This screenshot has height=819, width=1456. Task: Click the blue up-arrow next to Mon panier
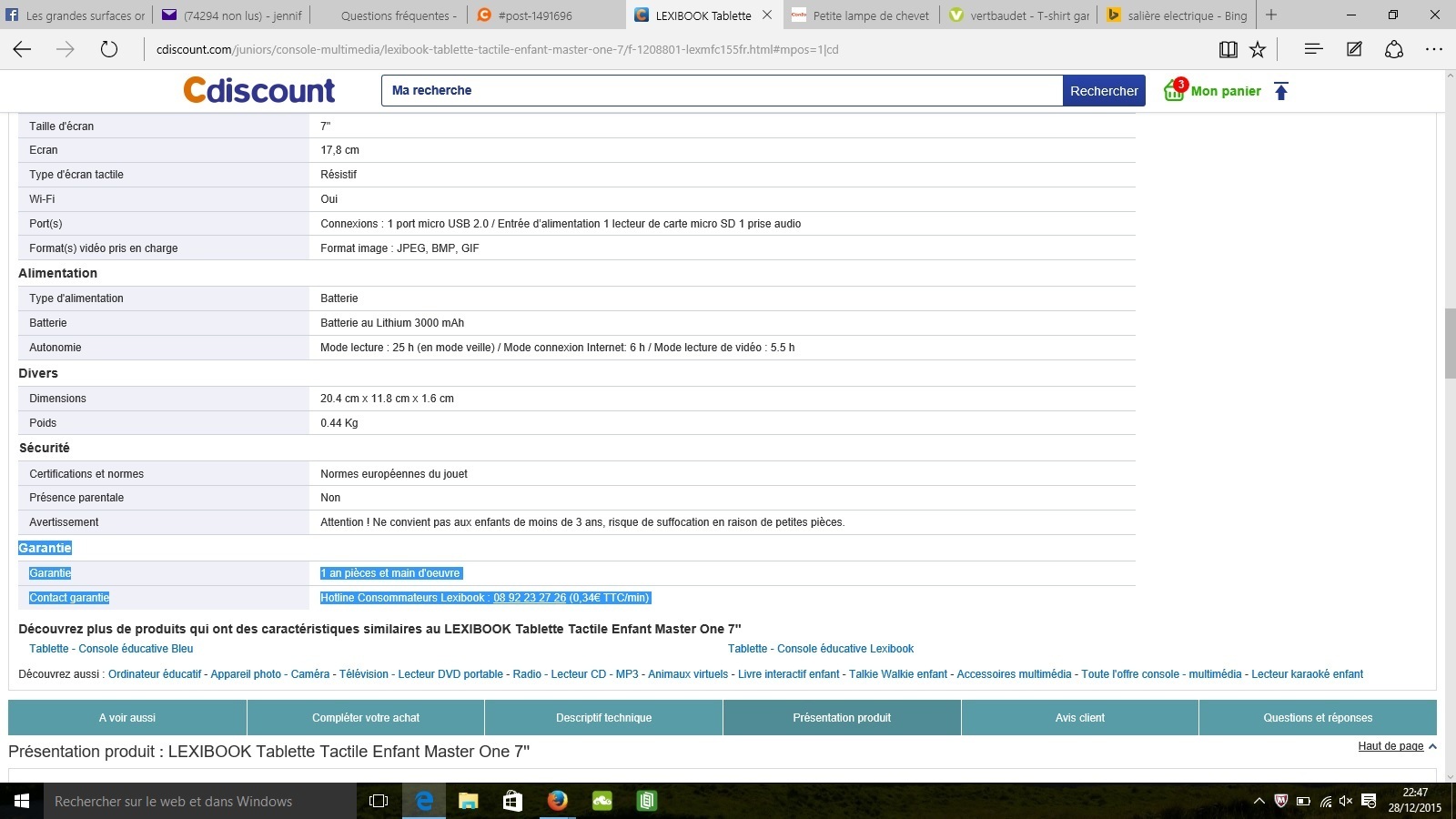1281,91
